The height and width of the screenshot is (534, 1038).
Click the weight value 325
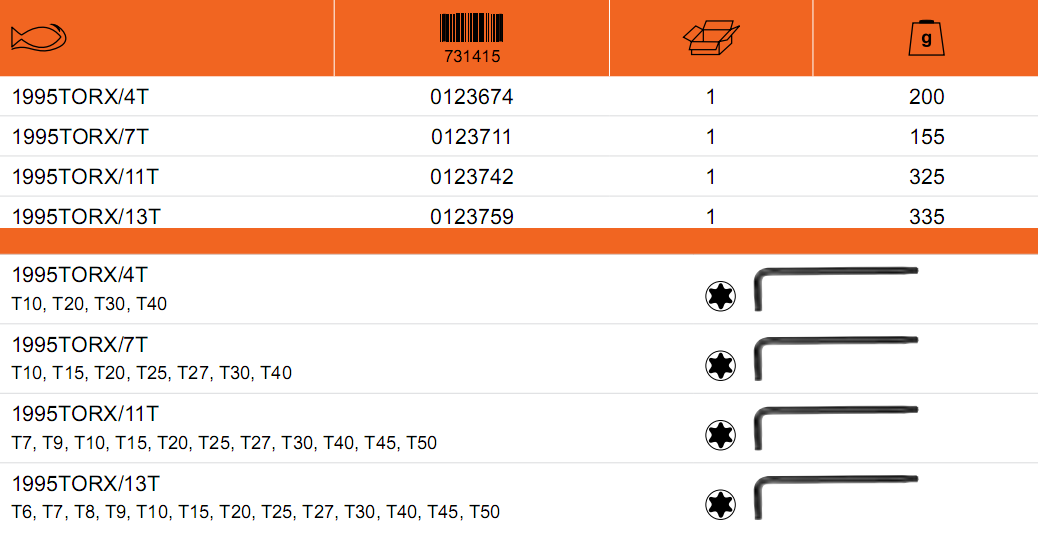coord(926,177)
